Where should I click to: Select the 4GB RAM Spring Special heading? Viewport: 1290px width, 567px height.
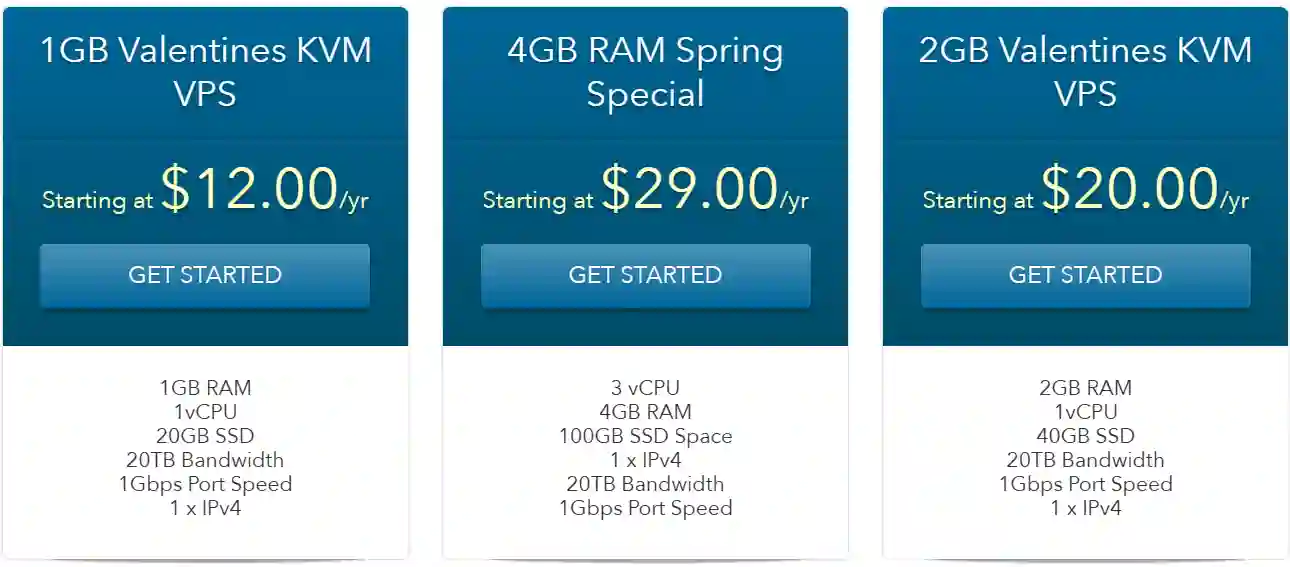(645, 71)
